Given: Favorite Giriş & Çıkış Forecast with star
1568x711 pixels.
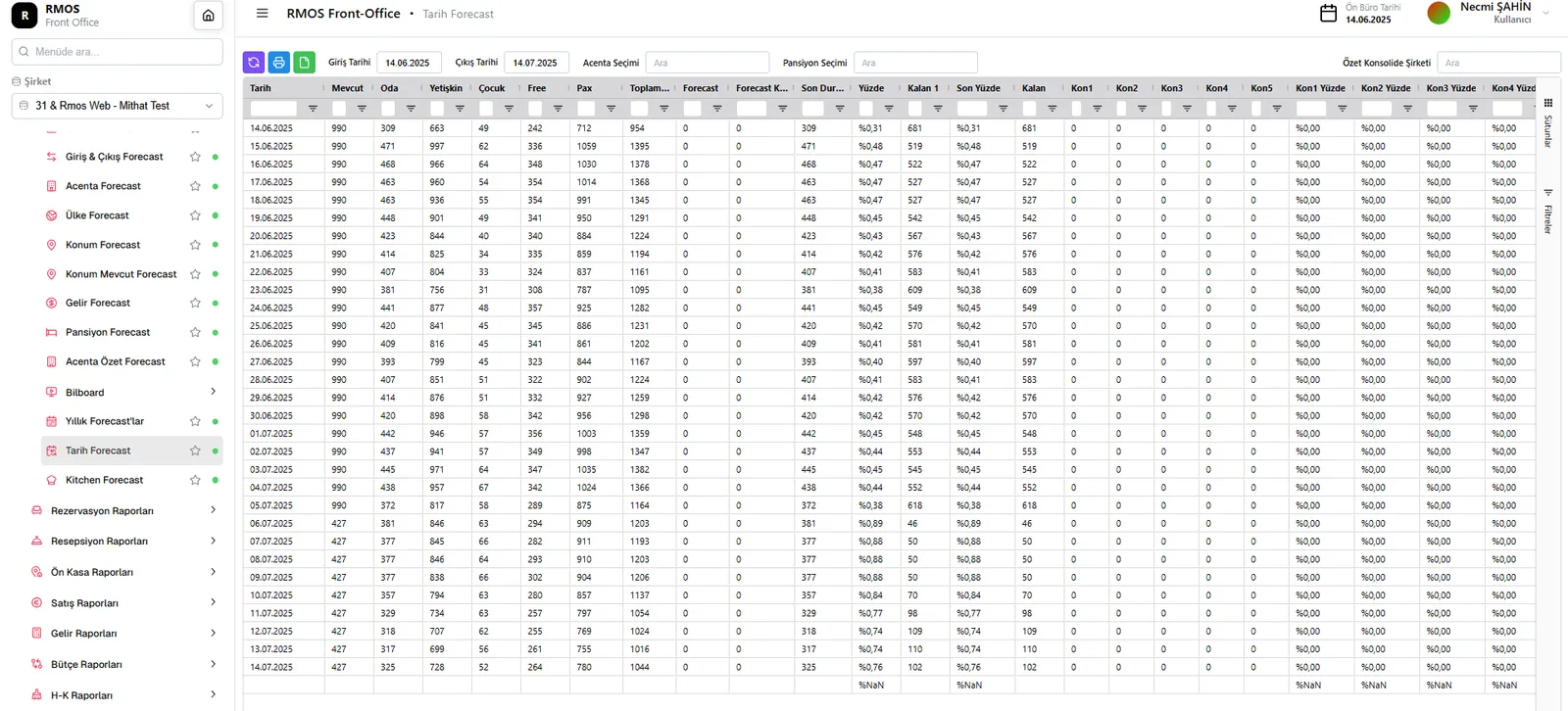Looking at the screenshot, I should [x=195, y=157].
